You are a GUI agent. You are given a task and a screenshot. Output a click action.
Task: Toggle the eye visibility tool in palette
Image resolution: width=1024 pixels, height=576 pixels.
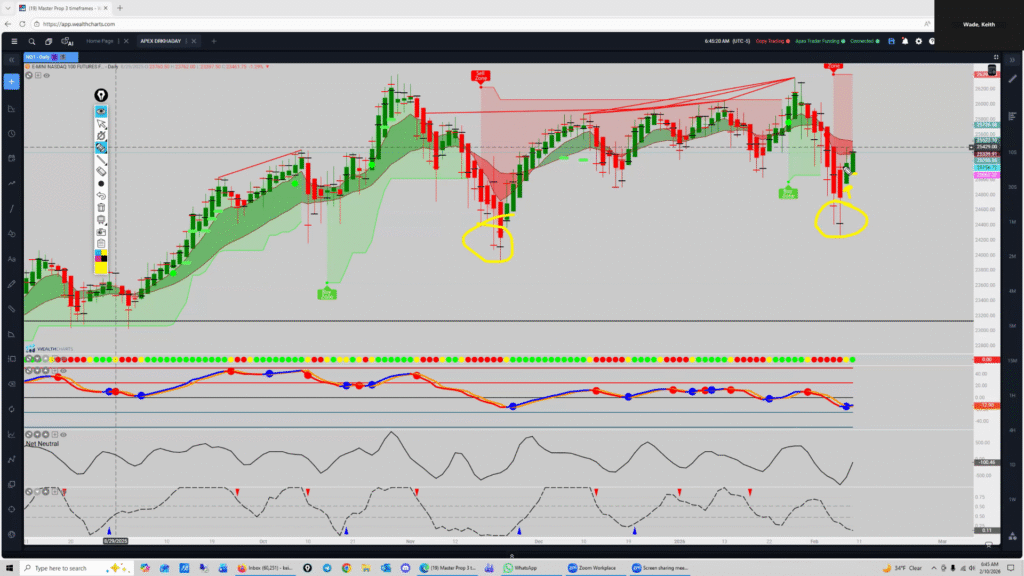pos(101,111)
